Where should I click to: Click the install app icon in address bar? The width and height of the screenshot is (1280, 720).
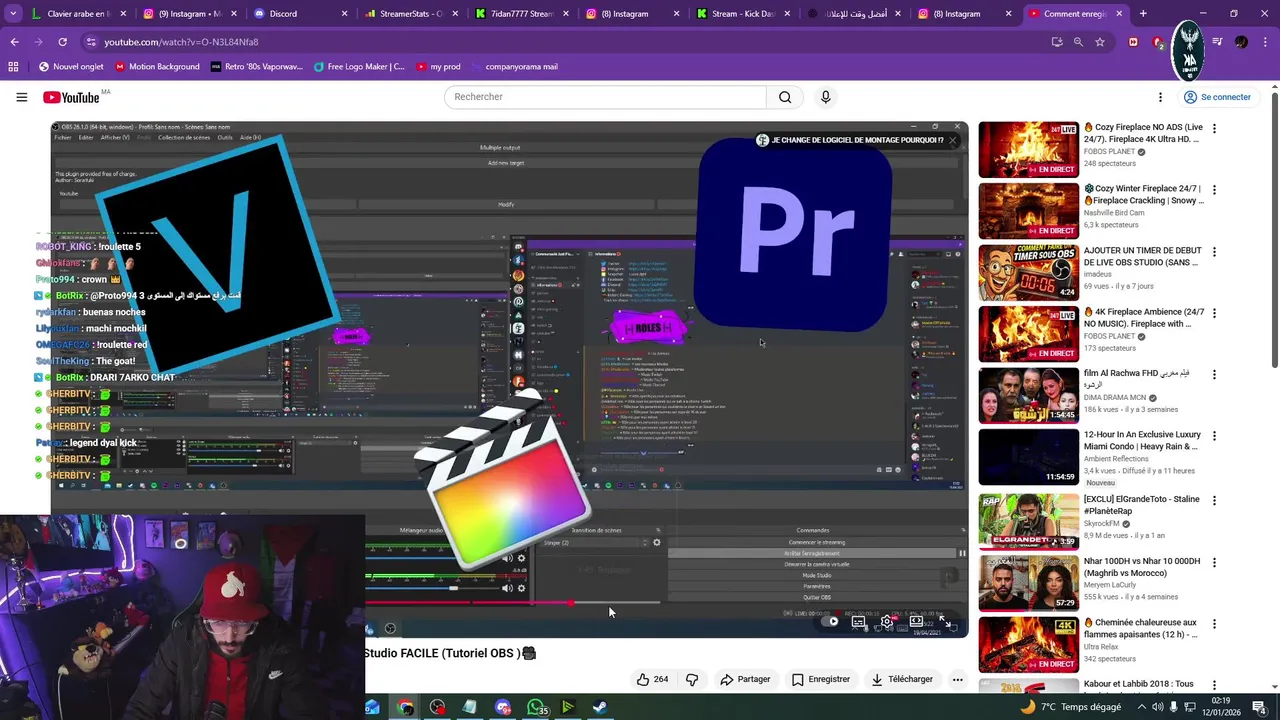tap(1057, 42)
